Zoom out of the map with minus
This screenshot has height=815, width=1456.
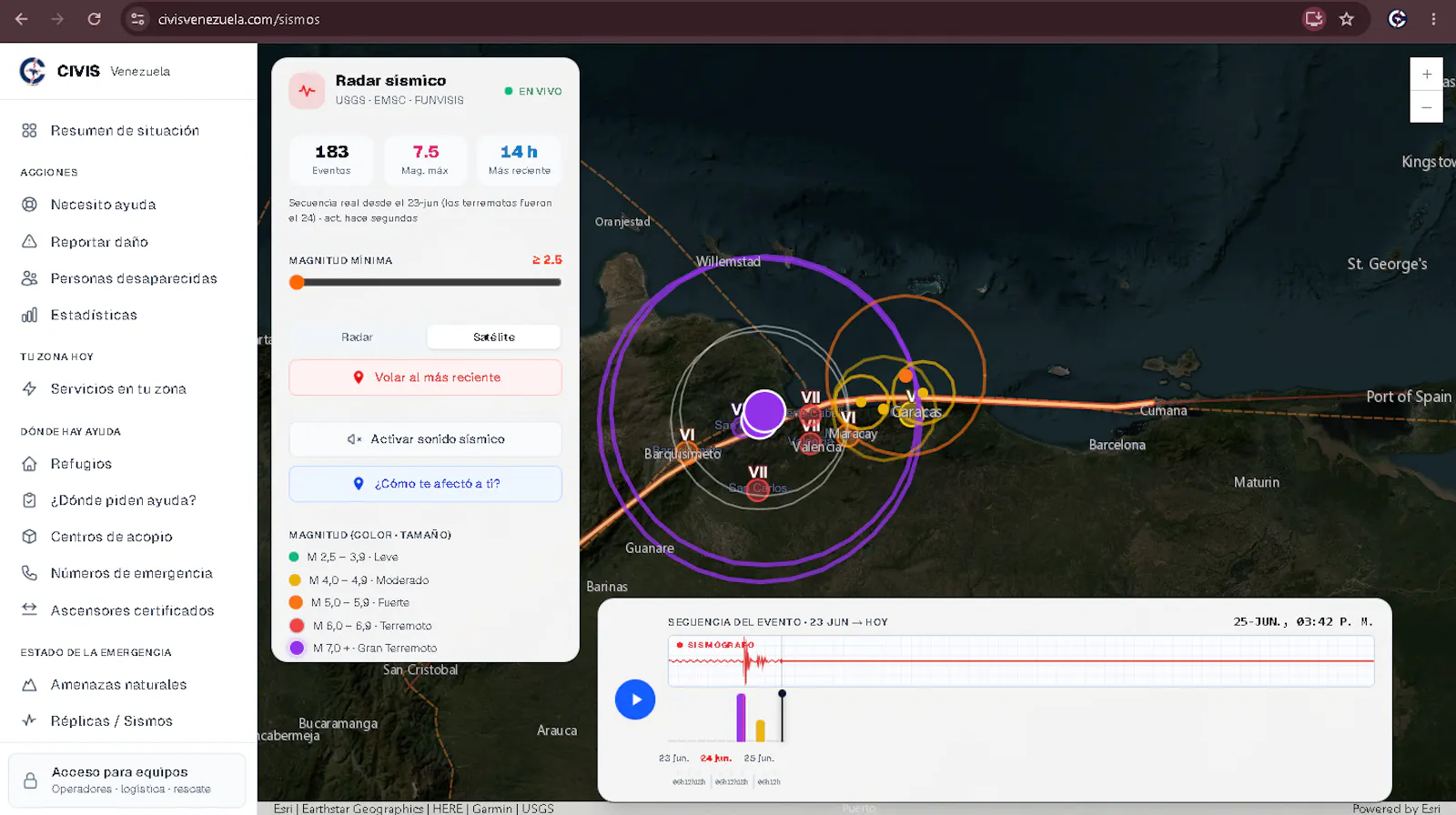pyautogui.click(x=1426, y=106)
